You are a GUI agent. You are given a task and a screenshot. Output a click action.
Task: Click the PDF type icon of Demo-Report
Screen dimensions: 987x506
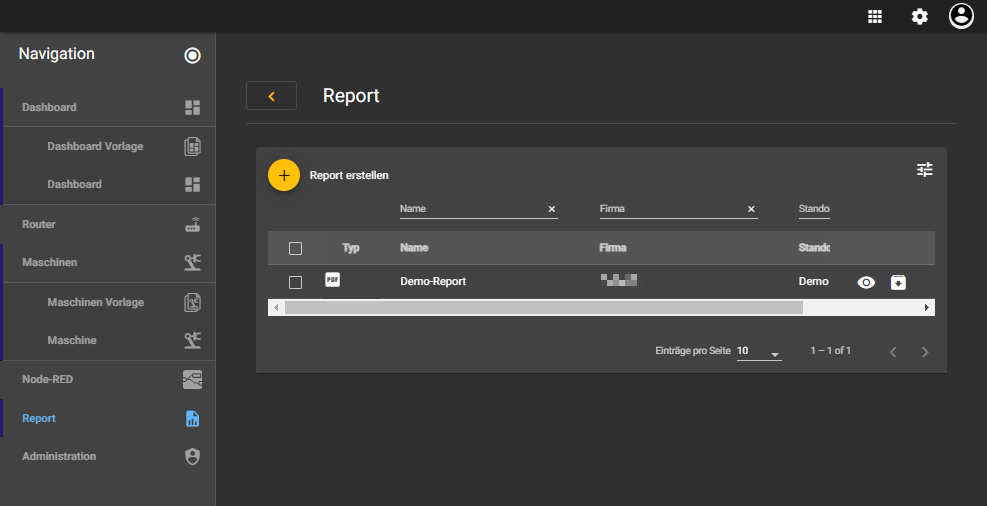333,281
